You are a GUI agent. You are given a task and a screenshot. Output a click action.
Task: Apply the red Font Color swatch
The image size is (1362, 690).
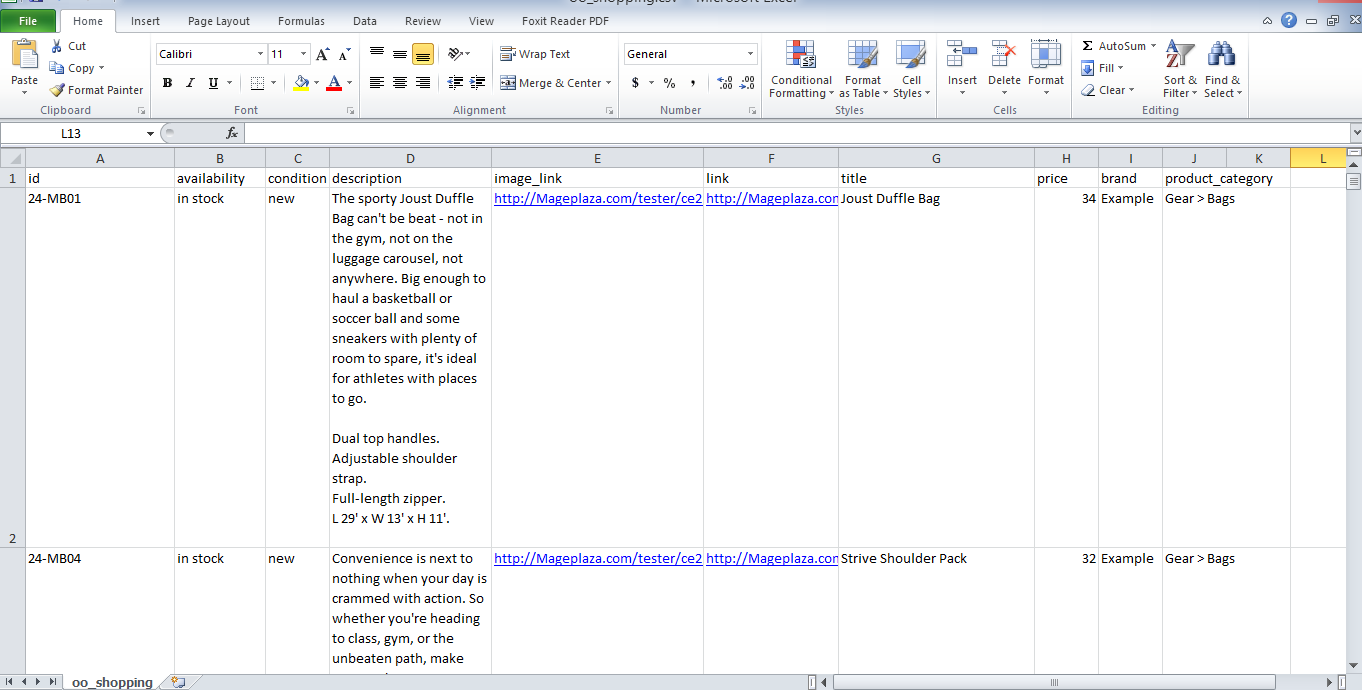(x=335, y=83)
